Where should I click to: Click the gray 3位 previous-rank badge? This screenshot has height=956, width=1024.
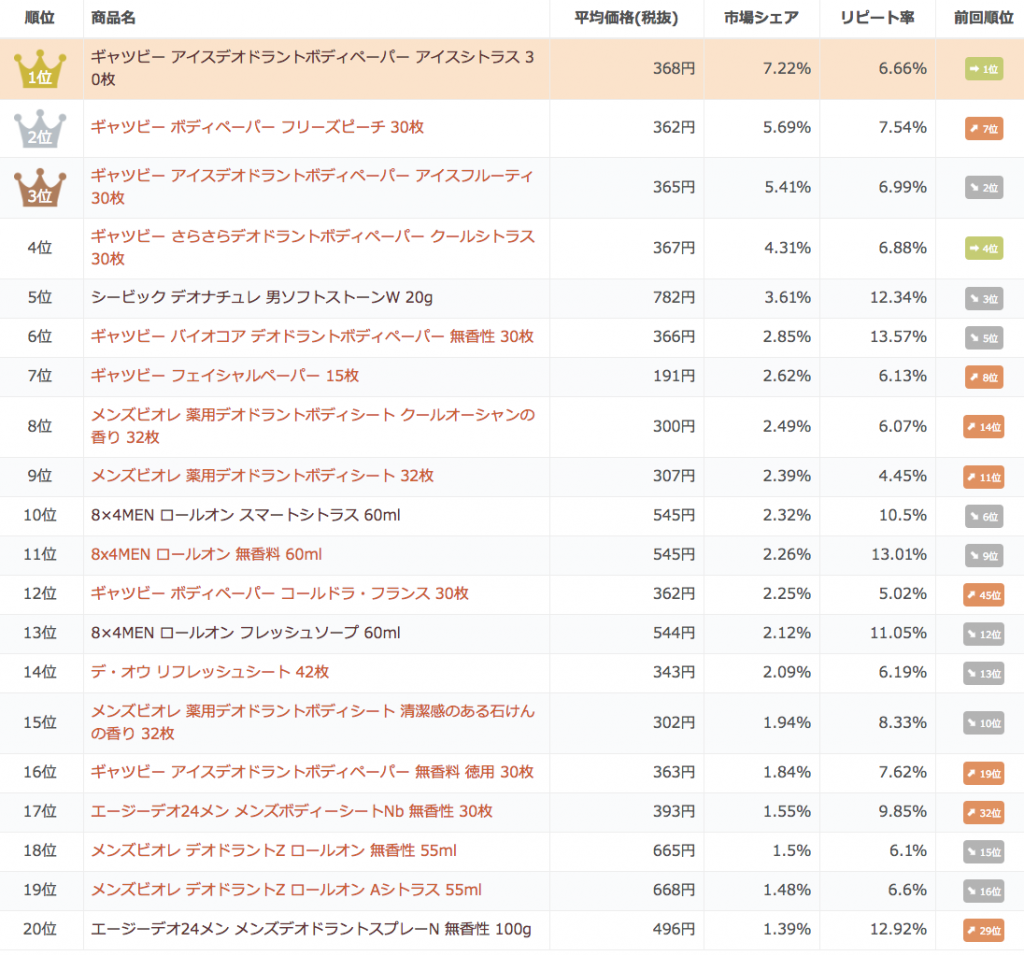click(x=984, y=298)
